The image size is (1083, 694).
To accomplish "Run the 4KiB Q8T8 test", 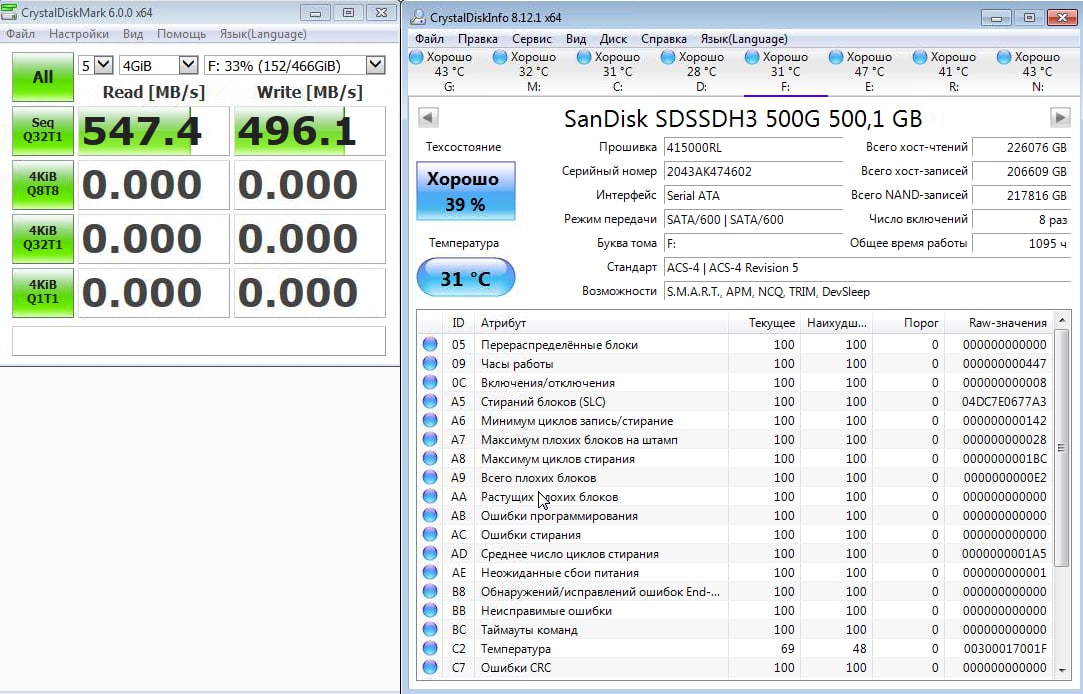I will pos(43,184).
